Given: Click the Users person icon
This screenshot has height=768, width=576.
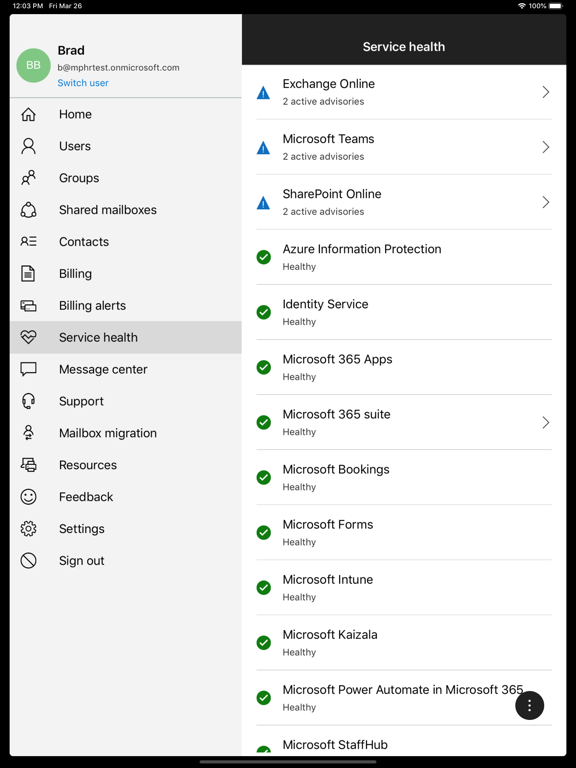Looking at the screenshot, I should [28, 146].
